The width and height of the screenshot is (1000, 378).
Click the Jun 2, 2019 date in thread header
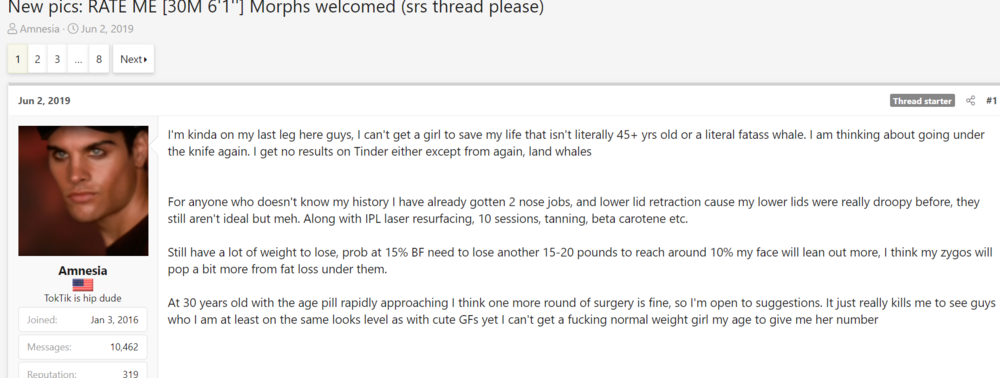pyautogui.click(x=107, y=29)
